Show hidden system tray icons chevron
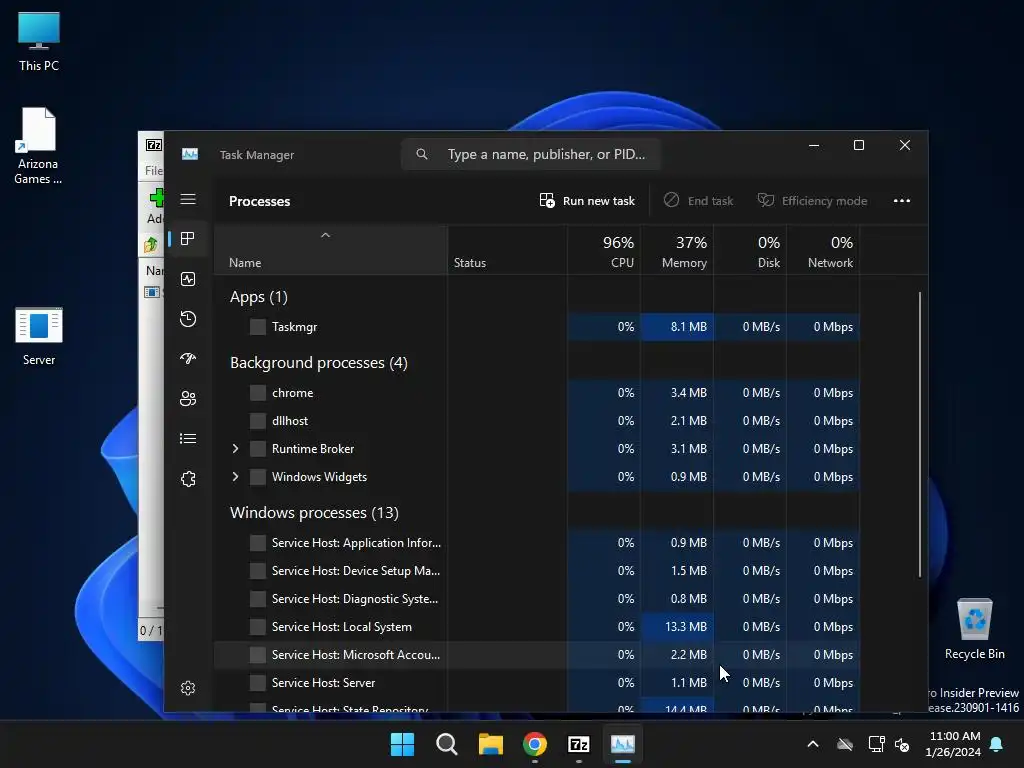The height and width of the screenshot is (768, 1024). [x=813, y=744]
